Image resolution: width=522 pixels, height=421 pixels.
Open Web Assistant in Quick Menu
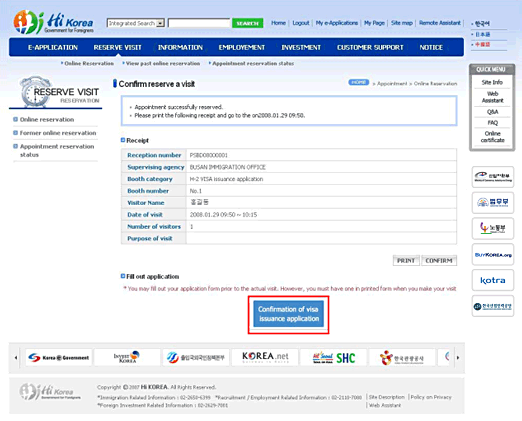tap(492, 97)
